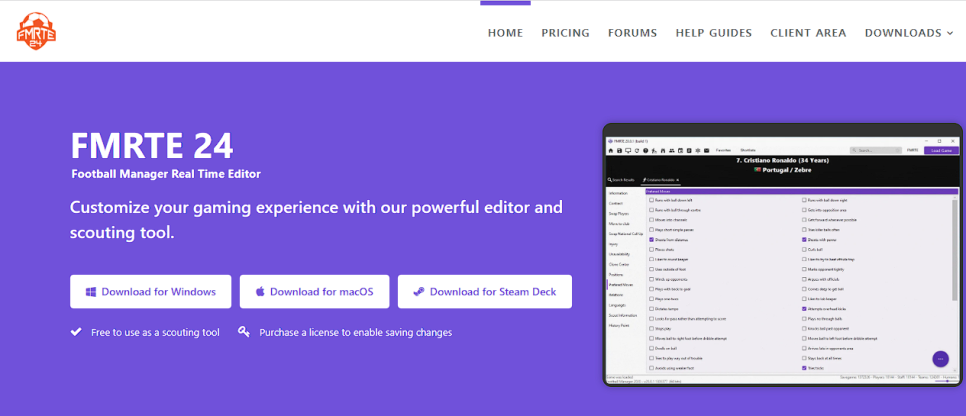Click the Steam logo icon
Viewport: 966px width, 416px height.
418,292
